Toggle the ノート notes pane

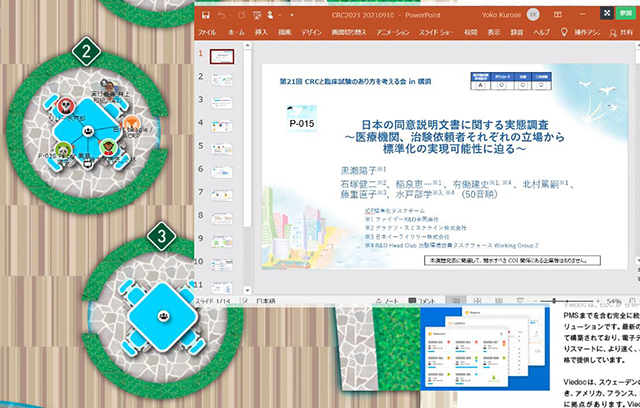point(387,301)
